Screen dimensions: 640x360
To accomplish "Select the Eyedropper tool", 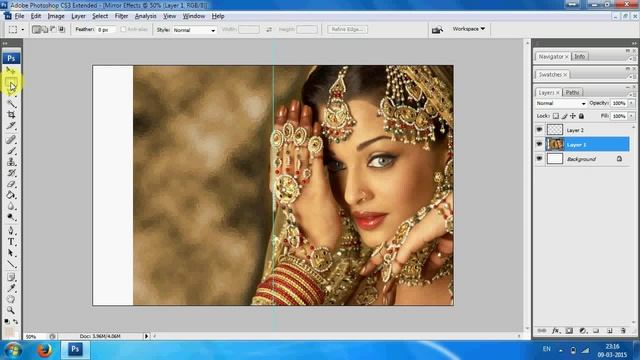I will [x=11, y=289].
